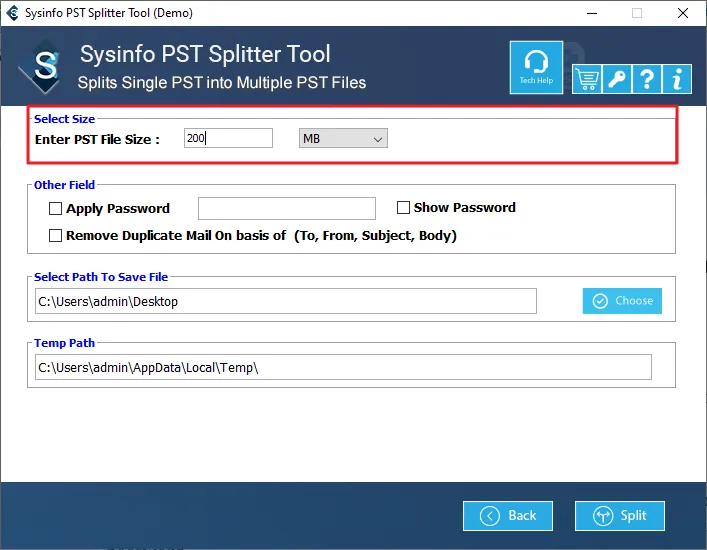Click the PST file size field
This screenshot has height=550, width=707.
[x=228, y=138]
